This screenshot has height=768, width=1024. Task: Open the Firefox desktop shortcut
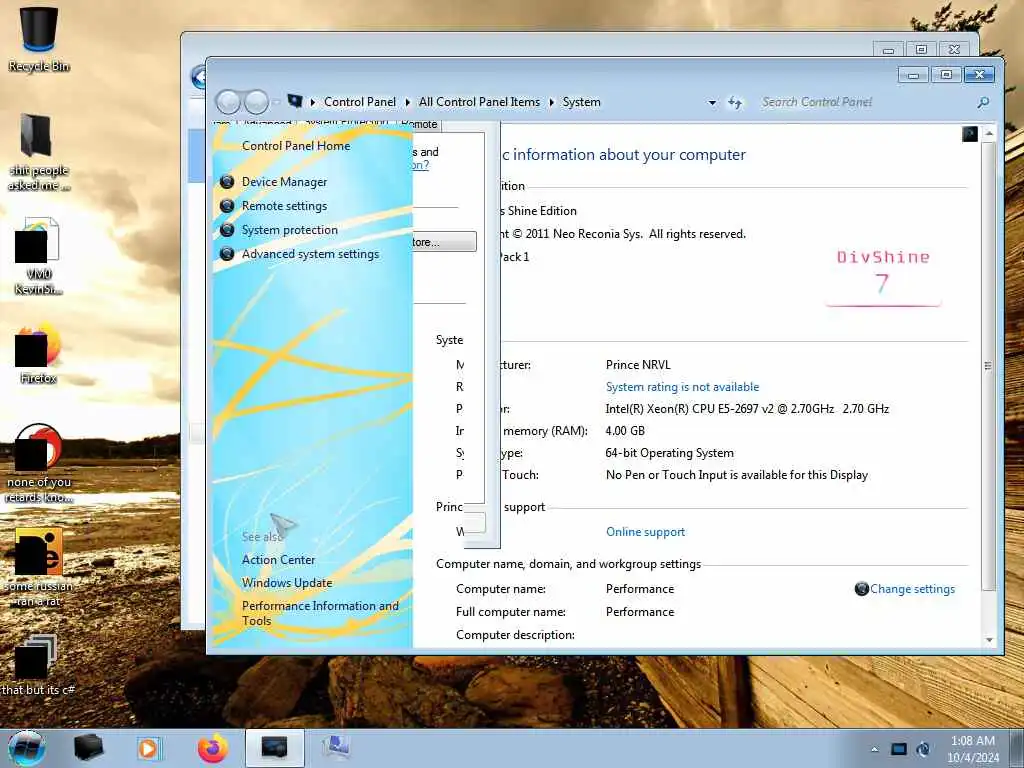click(x=39, y=355)
